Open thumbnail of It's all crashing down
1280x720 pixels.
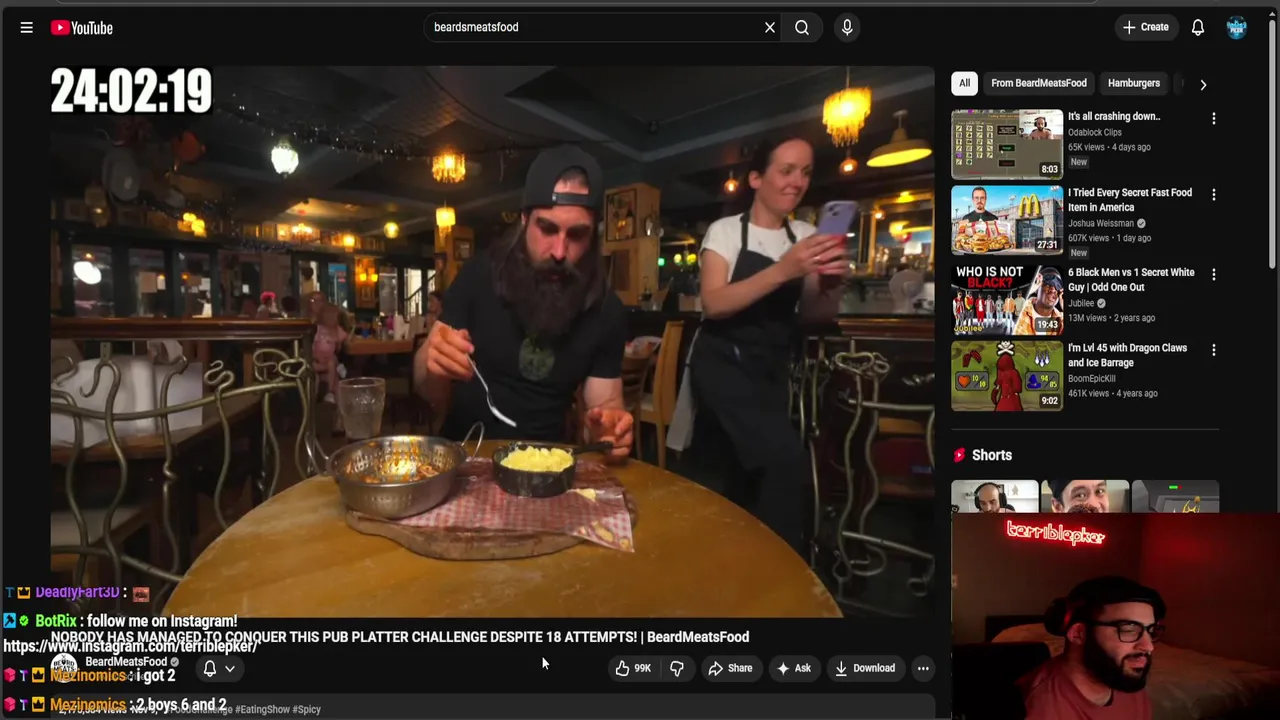pyautogui.click(x=1006, y=144)
